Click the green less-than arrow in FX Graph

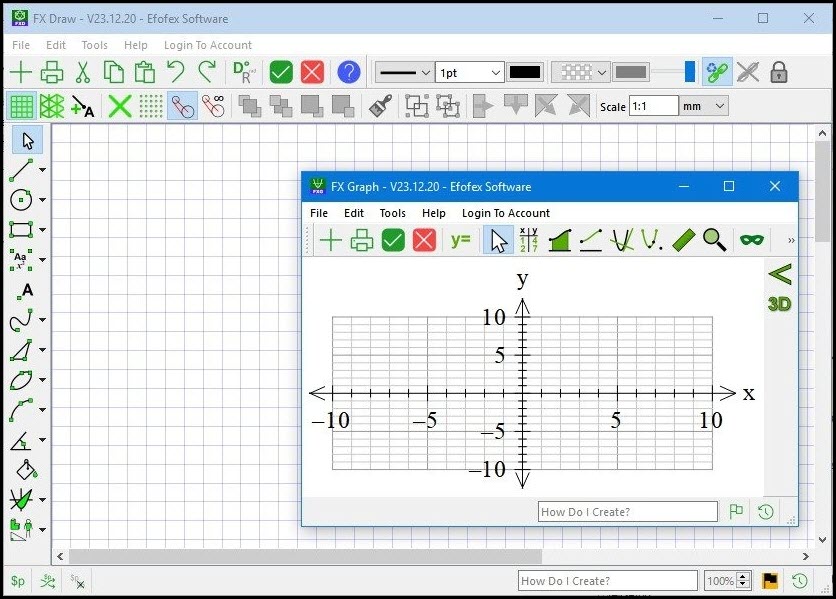pyautogui.click(x=780, y=274)
